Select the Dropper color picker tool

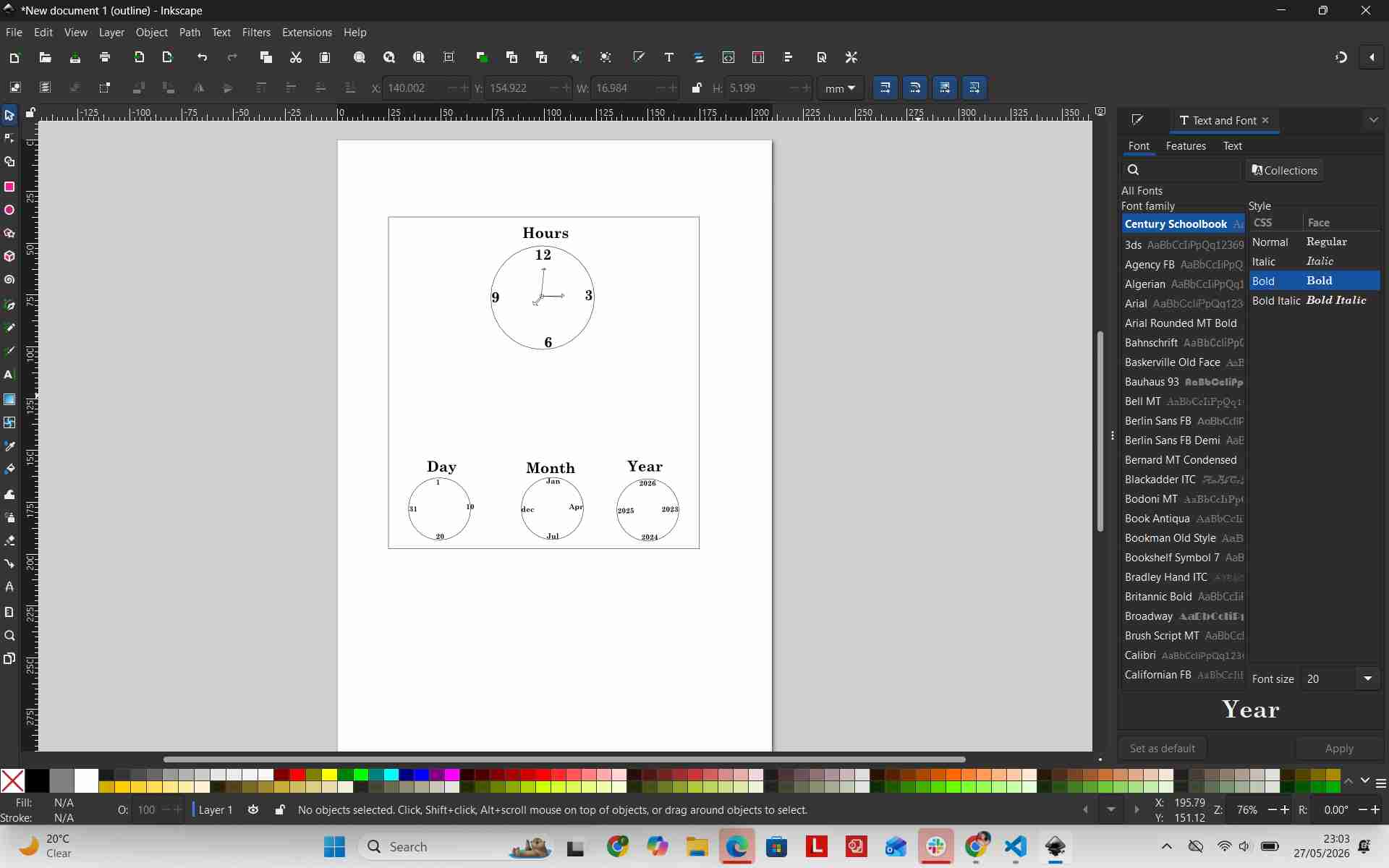tap(9, 446)
